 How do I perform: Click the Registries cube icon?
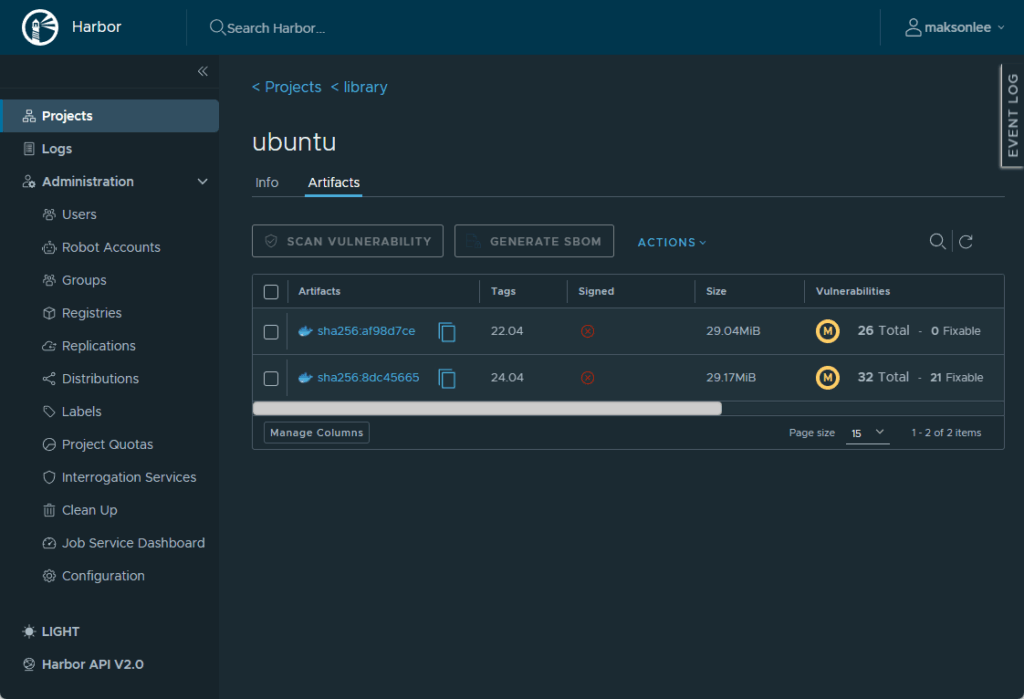tap(49, 314)
